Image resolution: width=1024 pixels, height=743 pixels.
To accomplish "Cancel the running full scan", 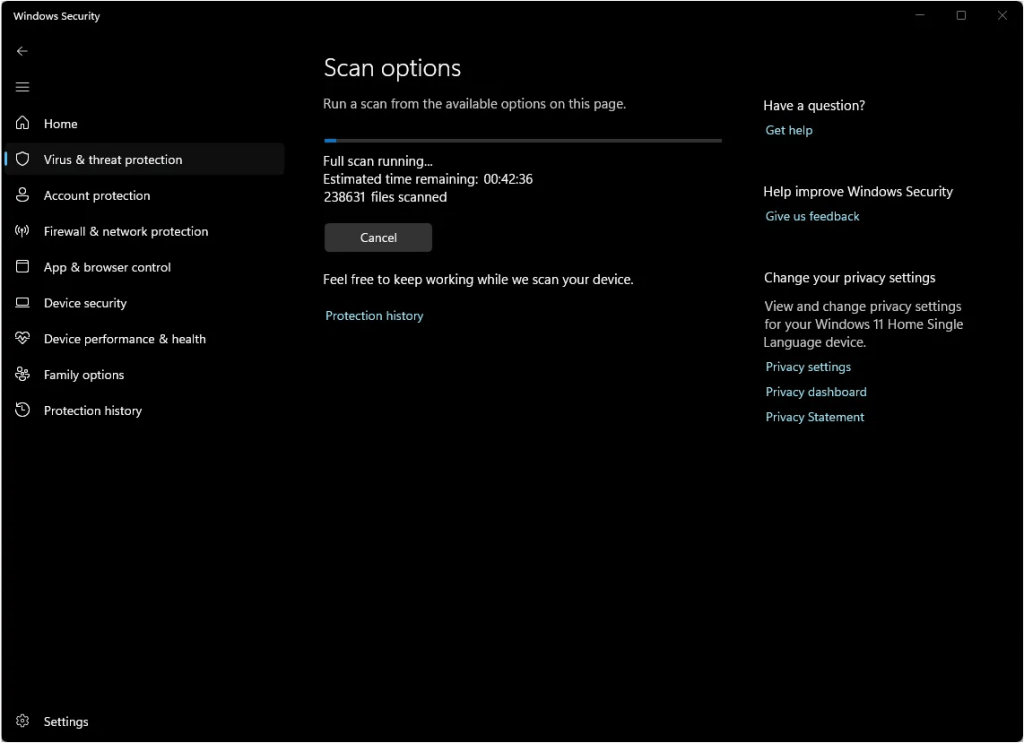I will (x=378, y=238).
